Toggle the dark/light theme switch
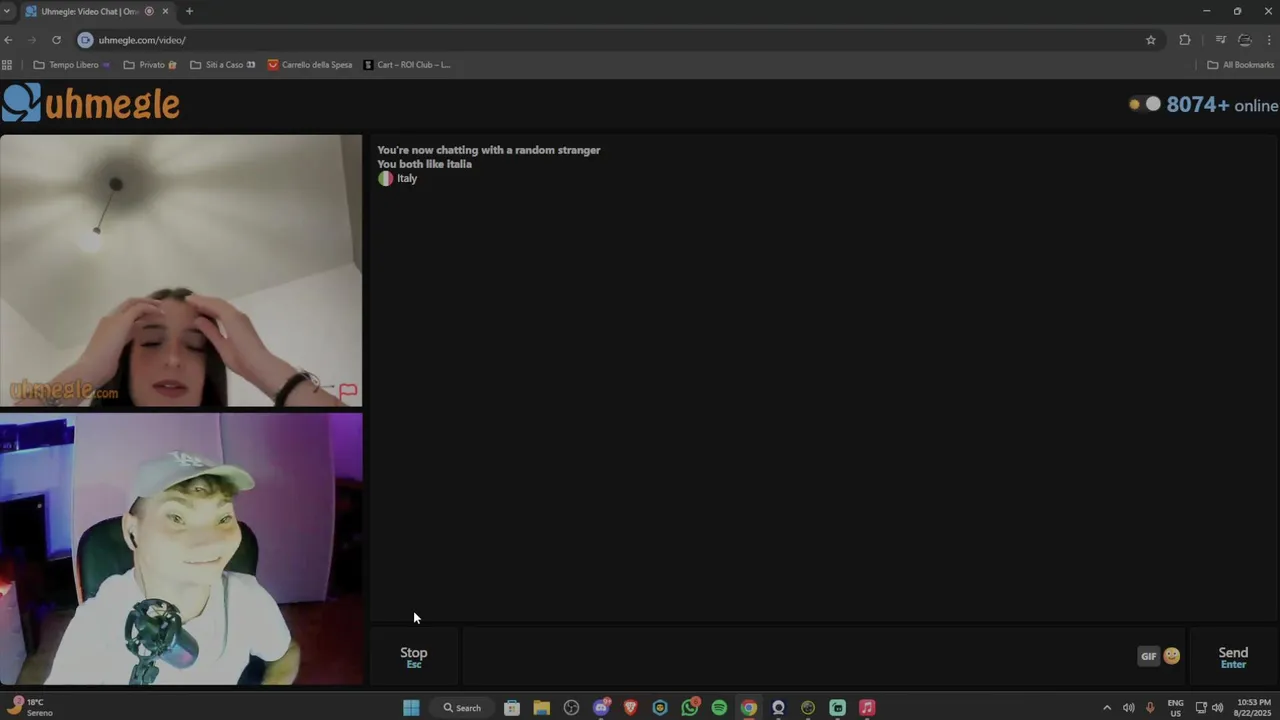Image resolution: width=1280 pixels, height=720 pixels. [1145, 104]
